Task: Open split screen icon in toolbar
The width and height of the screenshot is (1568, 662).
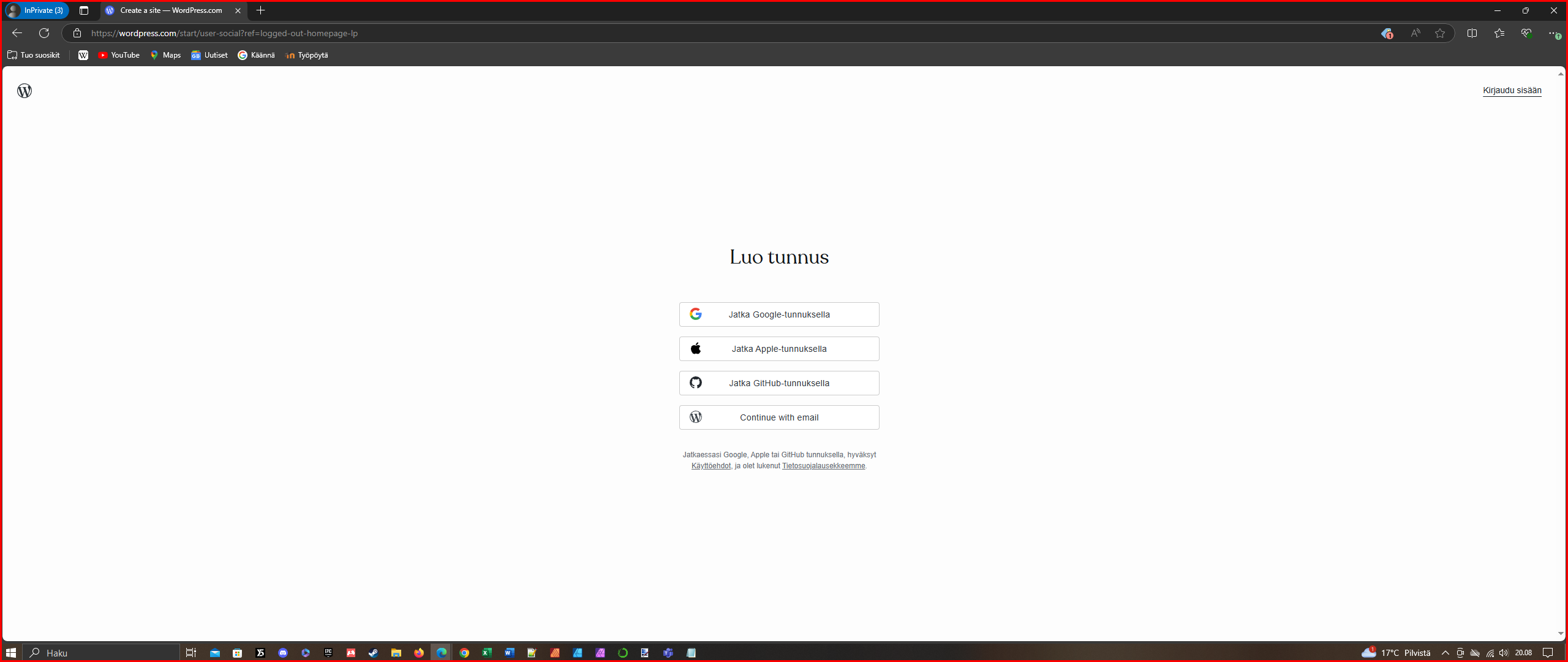Action: tap(1472, 33)
